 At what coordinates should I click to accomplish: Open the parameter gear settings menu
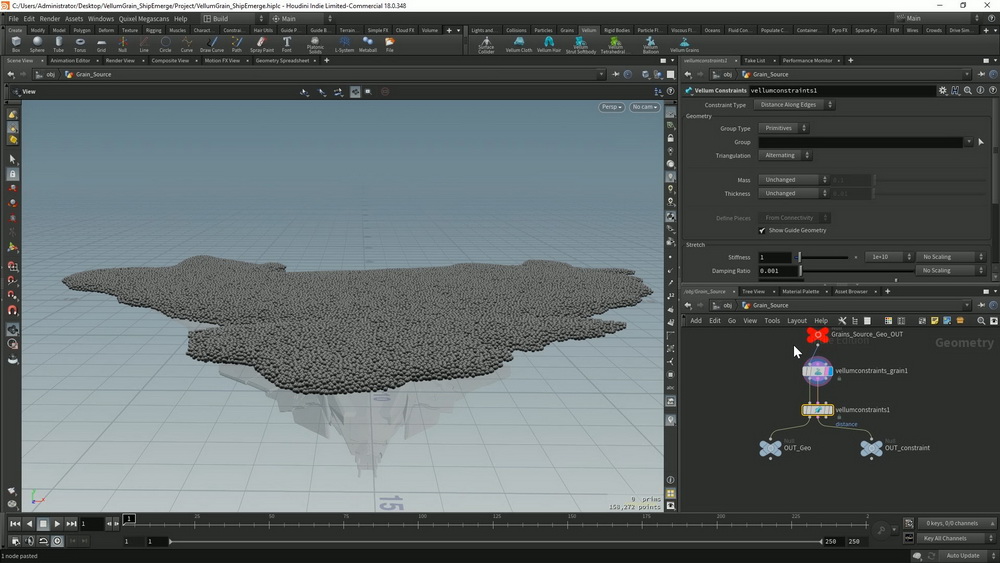943,91
